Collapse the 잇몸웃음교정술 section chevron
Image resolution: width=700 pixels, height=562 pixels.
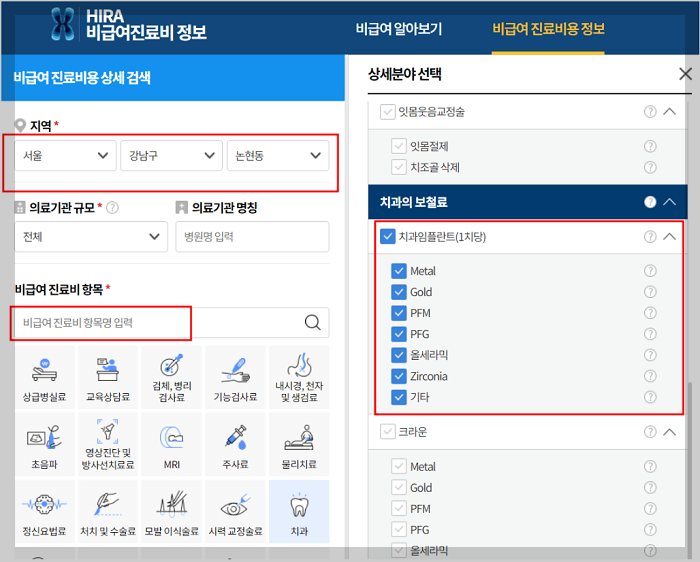[x=669, y=112]
